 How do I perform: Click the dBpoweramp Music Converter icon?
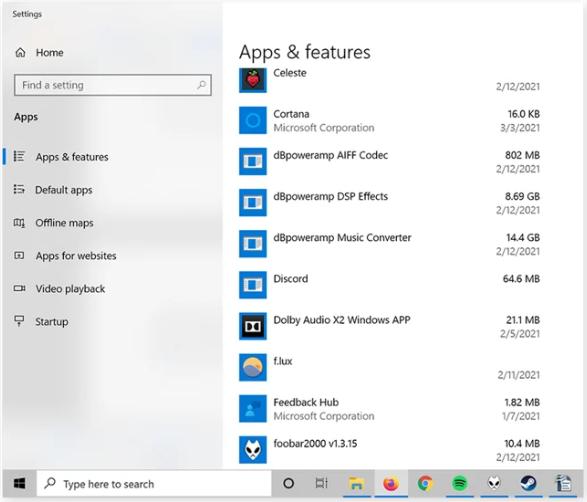point(253,244)
